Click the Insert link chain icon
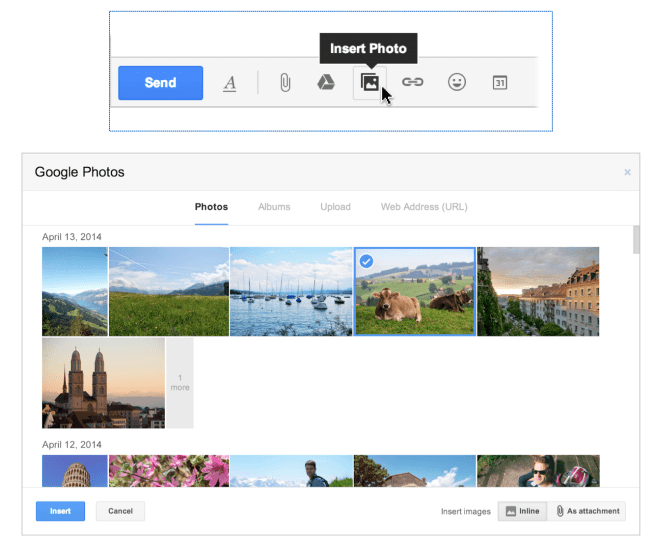 412,83
